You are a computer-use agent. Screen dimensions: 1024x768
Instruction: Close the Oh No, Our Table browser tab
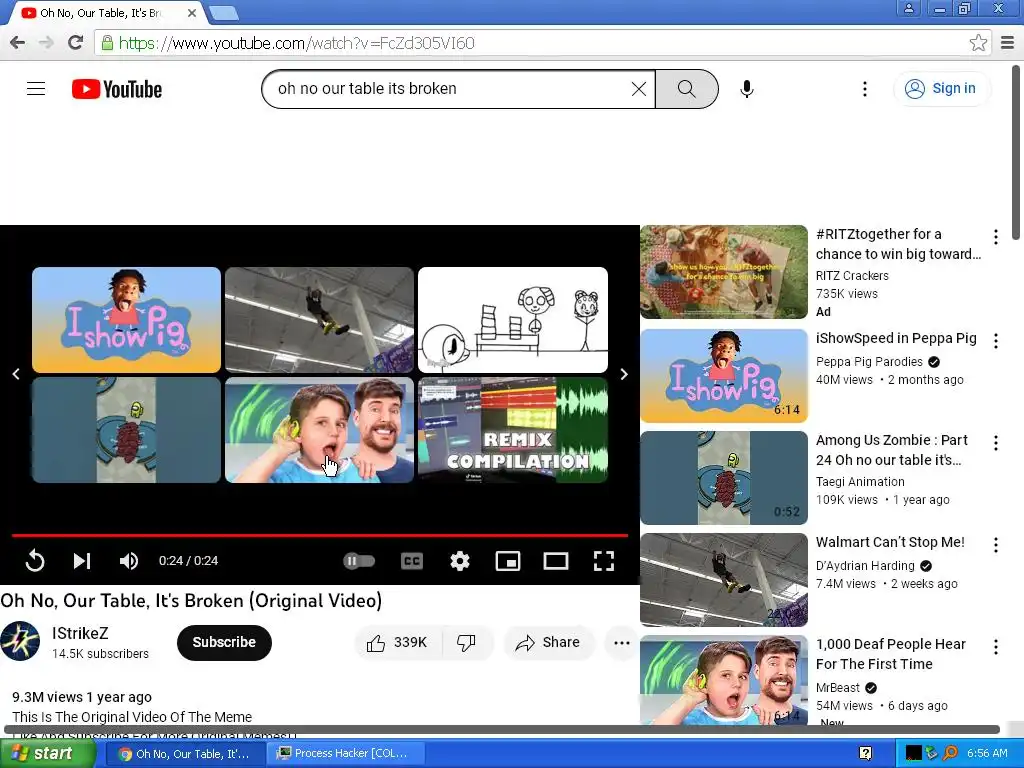pos(192,12)
